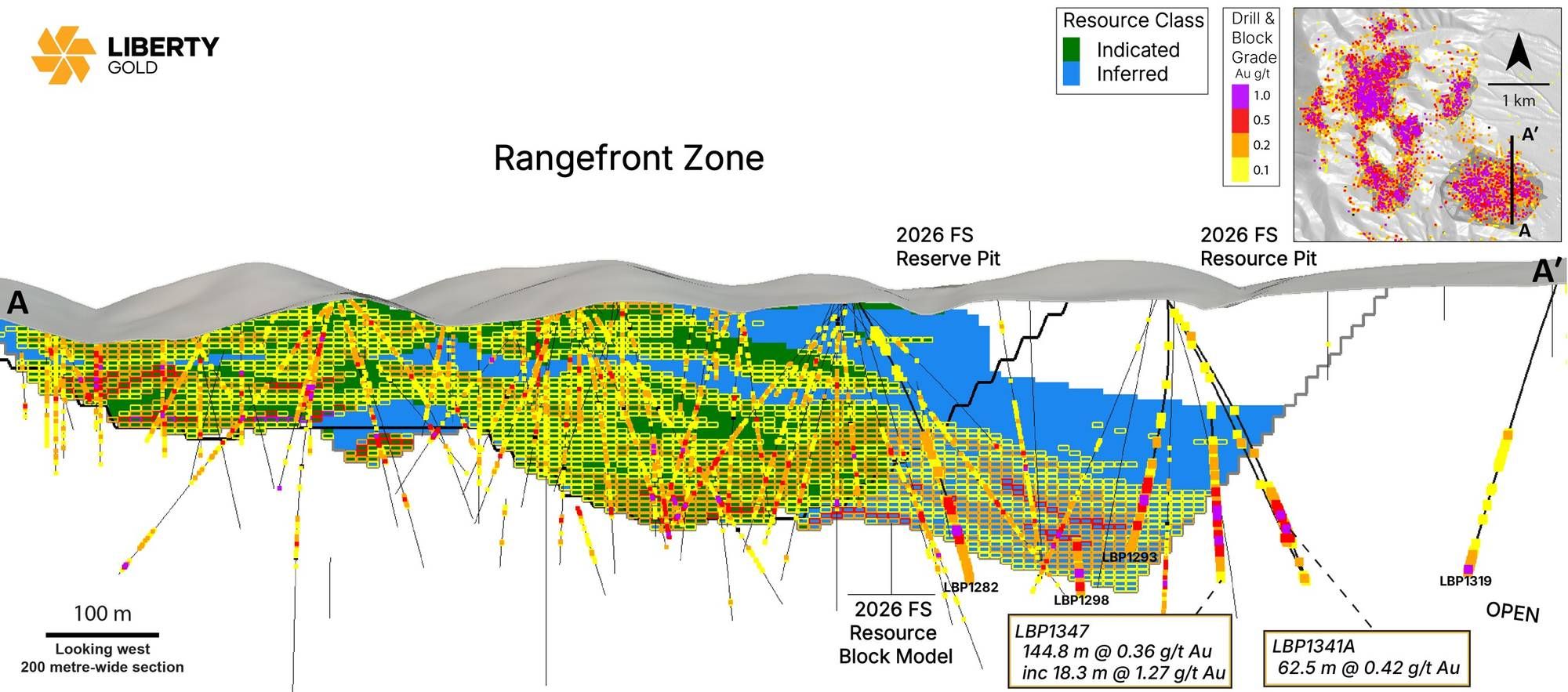Click the small A′ label on inset map
Viewport: 1568px width, 692px height.
[1530, 135]
